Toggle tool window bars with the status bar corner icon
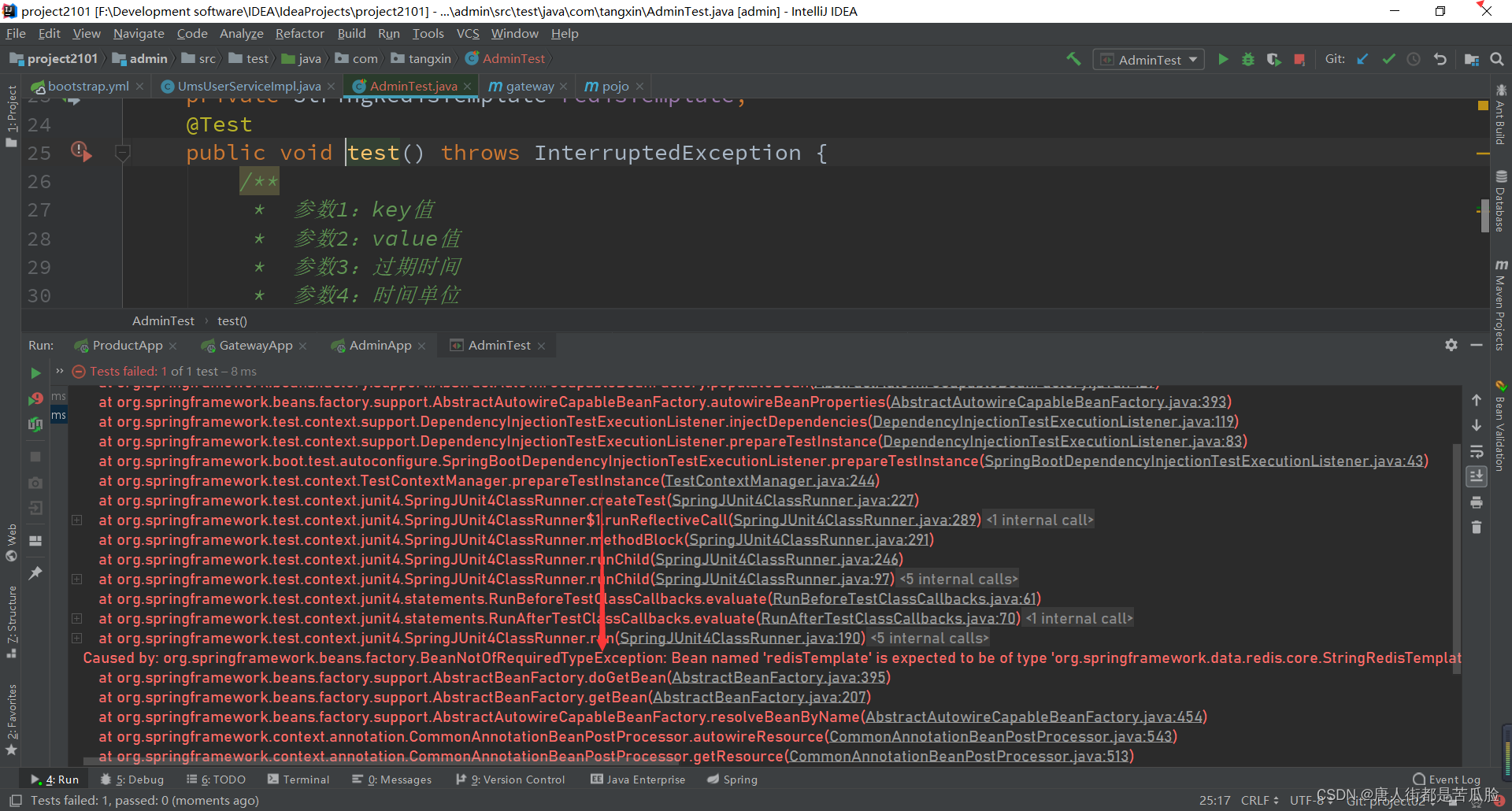This screenshot has width=1512, height=811. click(15, 801)
